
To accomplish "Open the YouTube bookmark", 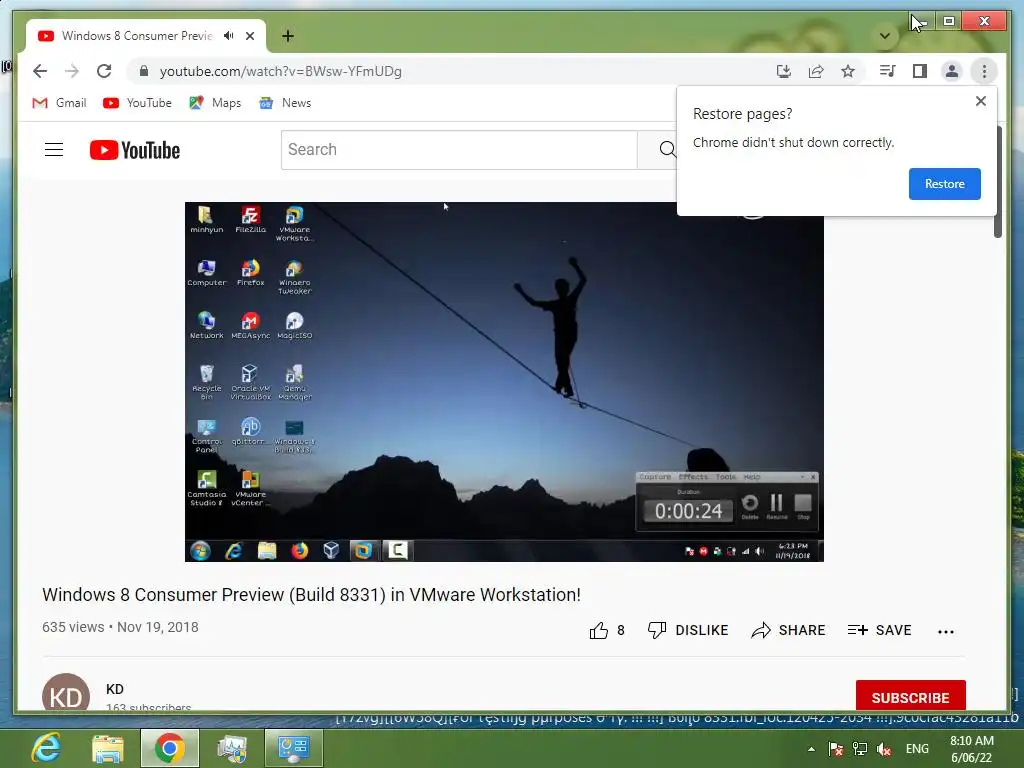I will (137, 103).
